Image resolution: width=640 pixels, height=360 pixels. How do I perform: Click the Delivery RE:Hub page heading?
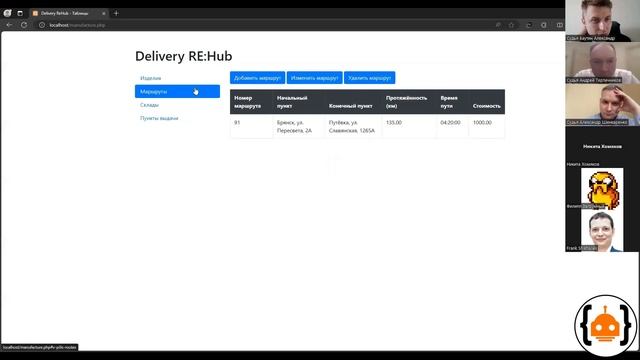[184, 56]
